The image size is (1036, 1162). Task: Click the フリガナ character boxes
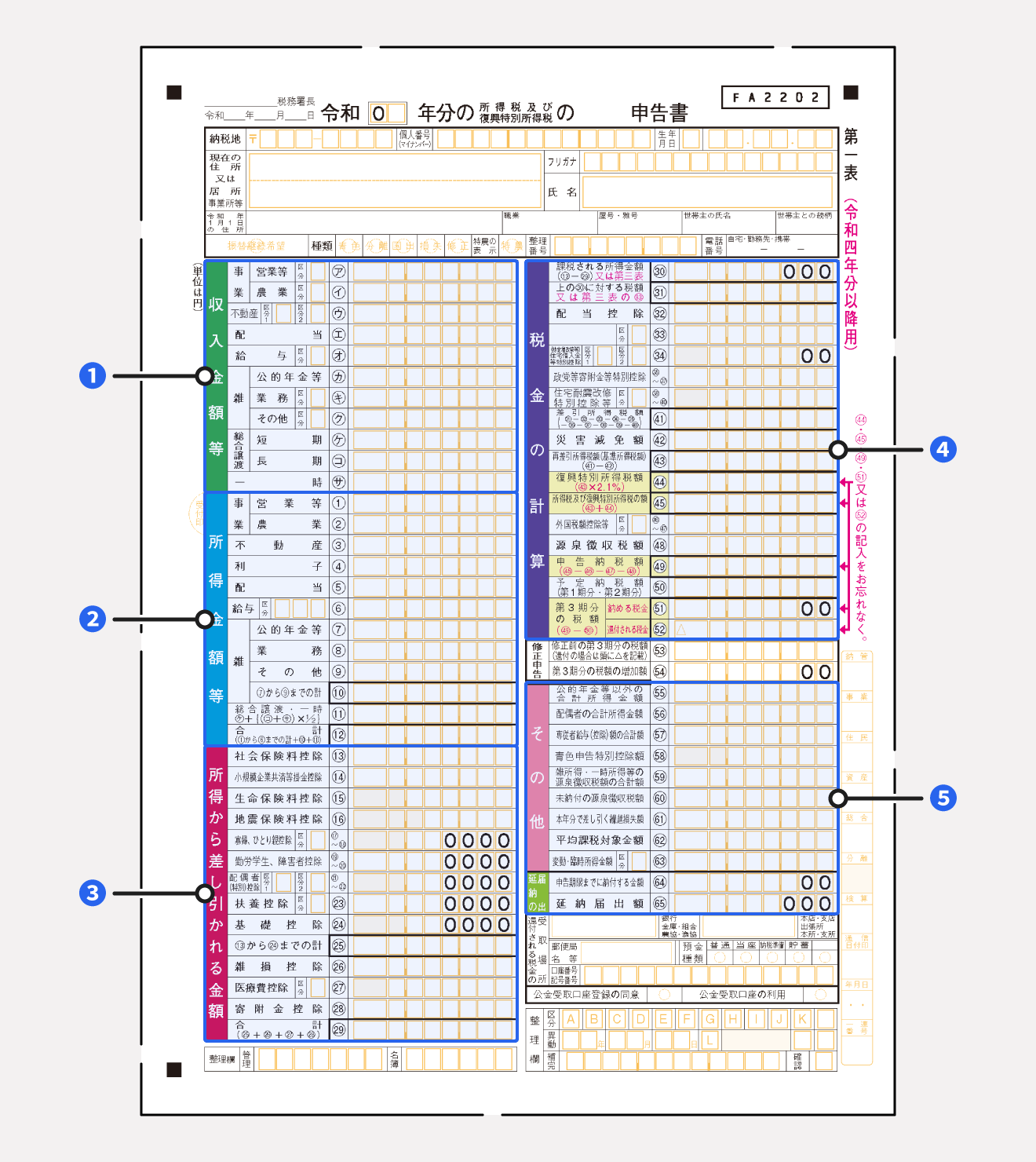[x=708, y=162]
